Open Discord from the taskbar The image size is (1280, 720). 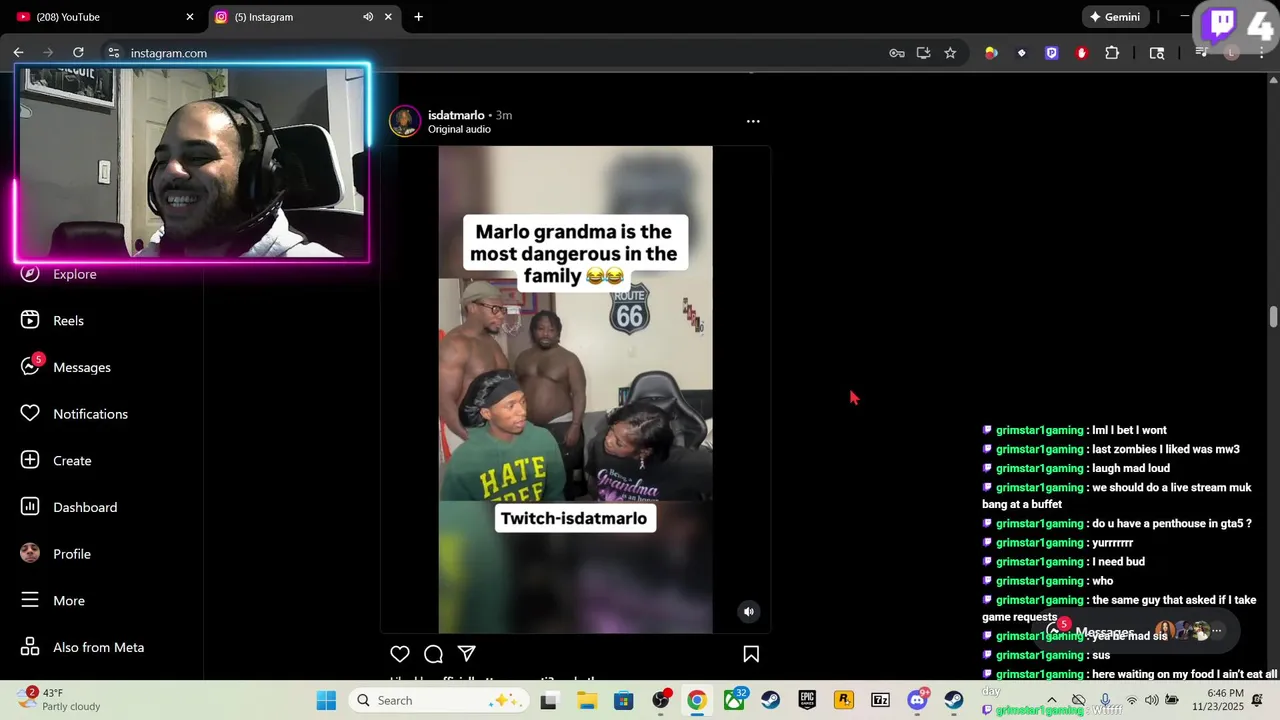click(x=917, y=700)
